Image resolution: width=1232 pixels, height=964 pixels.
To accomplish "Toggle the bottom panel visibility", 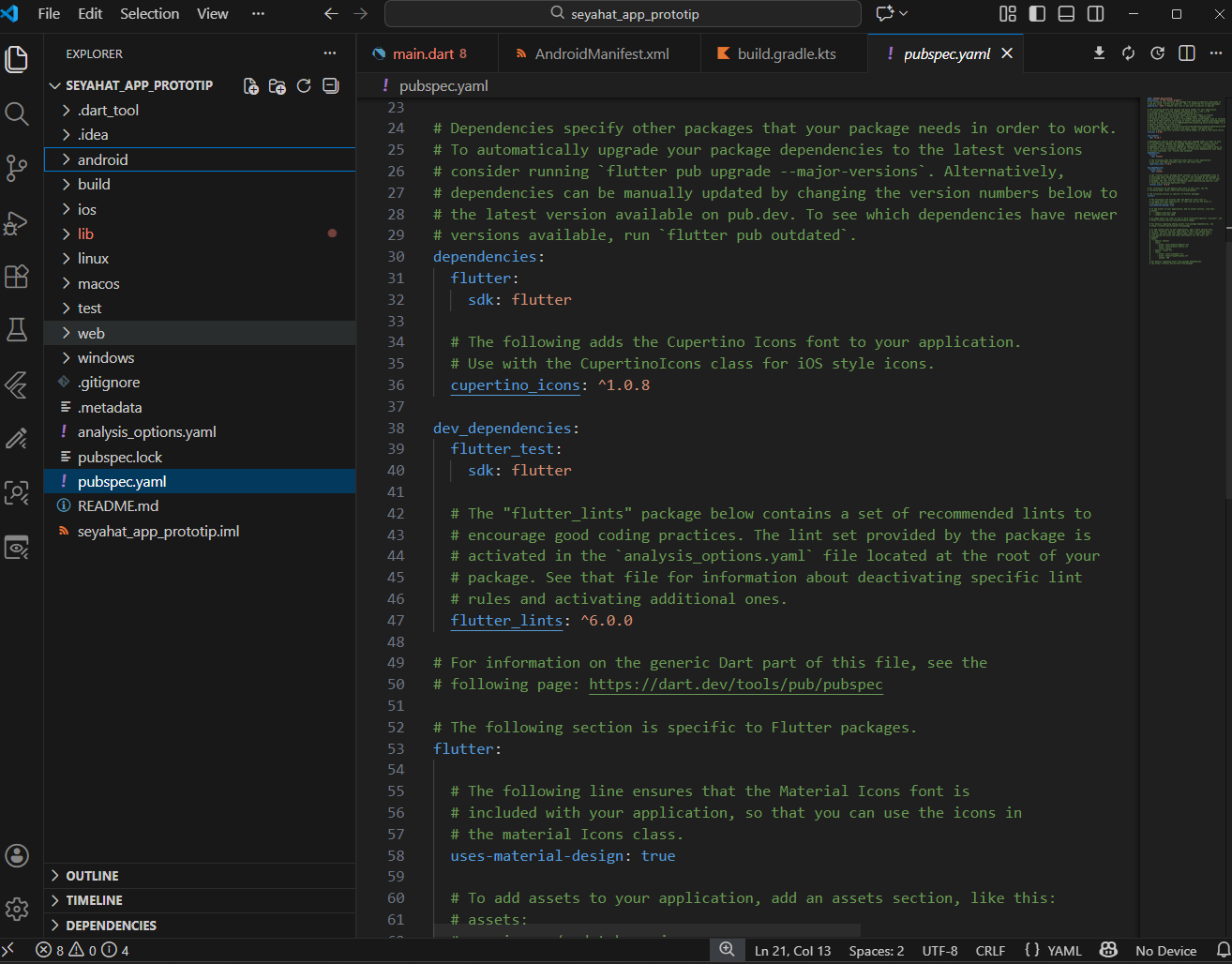I will 1066,13.
